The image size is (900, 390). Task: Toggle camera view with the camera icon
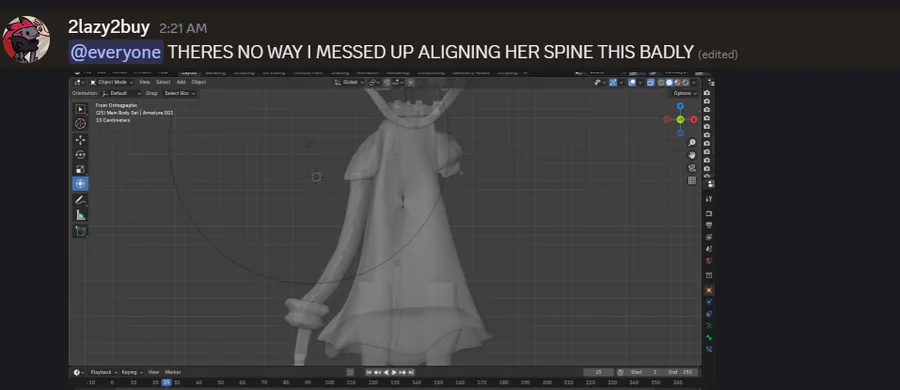point(692,168)
